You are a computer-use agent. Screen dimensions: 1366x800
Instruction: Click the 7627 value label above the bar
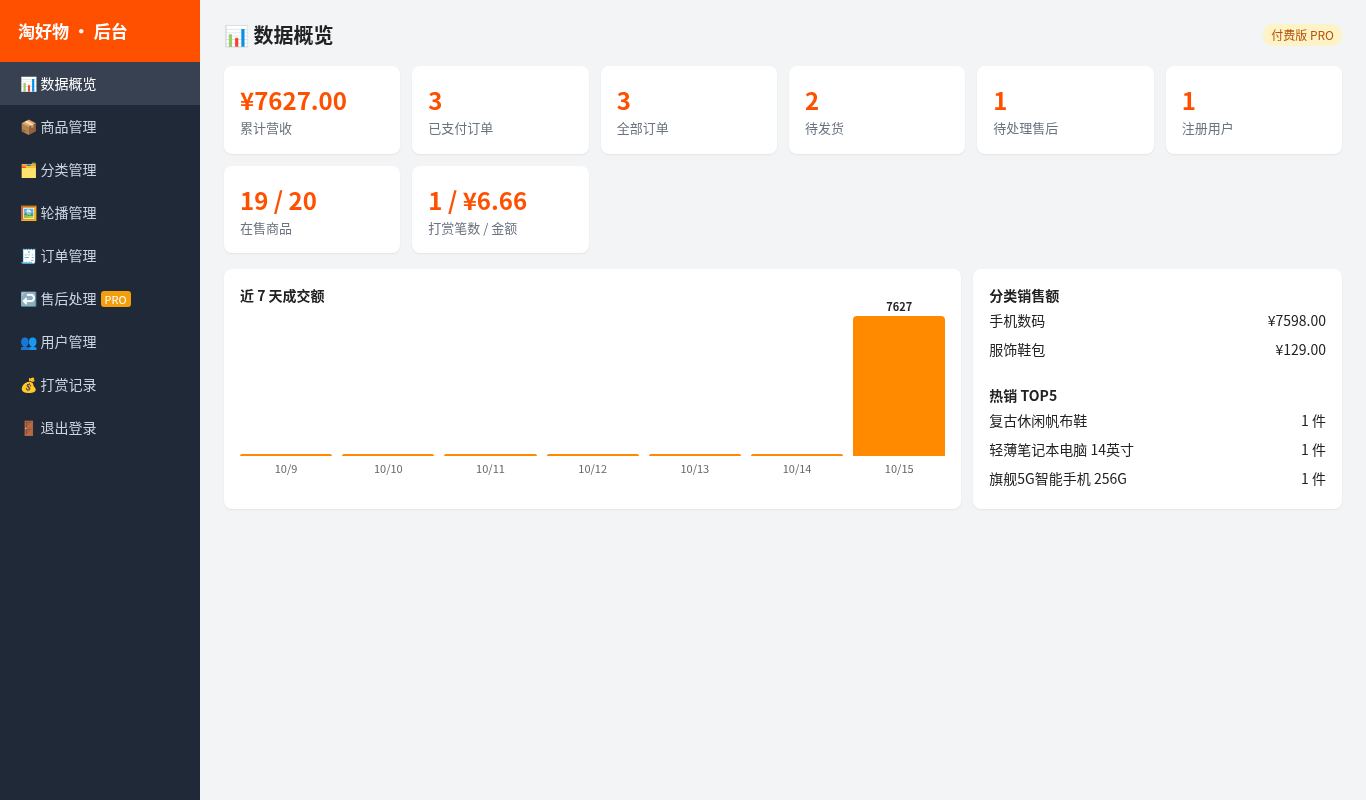click(899, 307)
